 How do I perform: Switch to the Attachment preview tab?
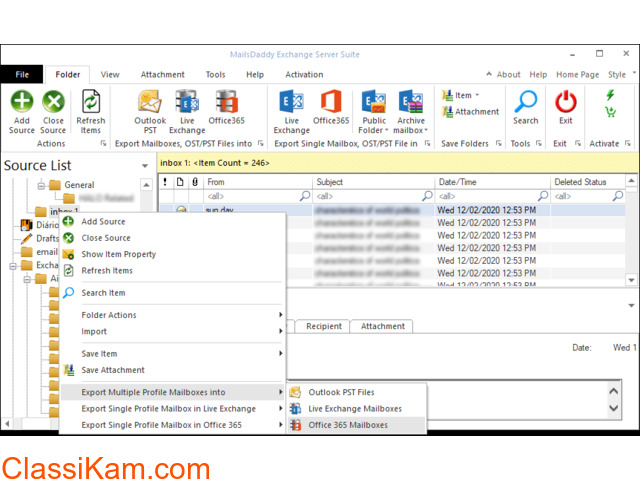click(382, 326)
